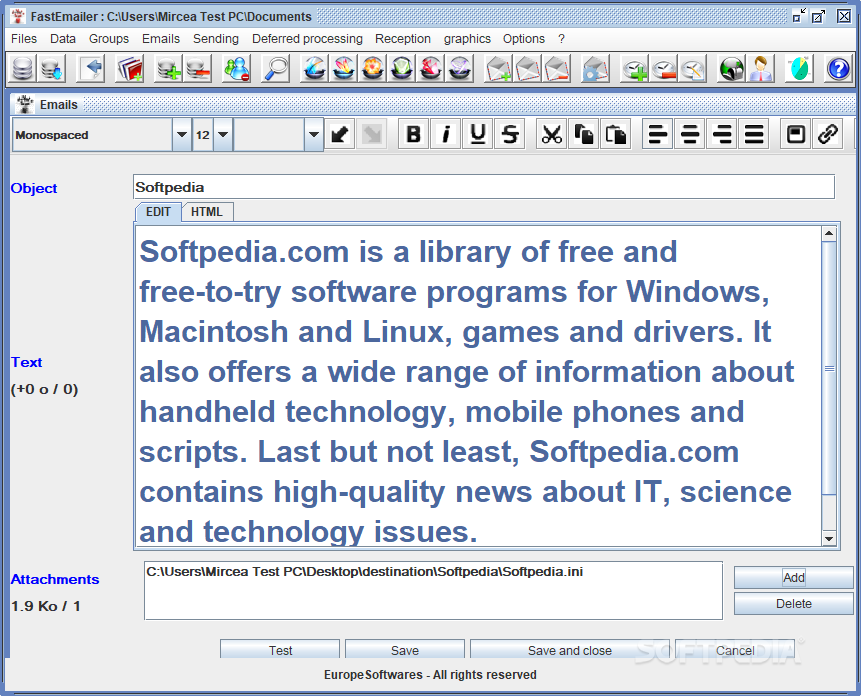
Task: Expand the empty style dropdown
Action: (x=314, y=134)
